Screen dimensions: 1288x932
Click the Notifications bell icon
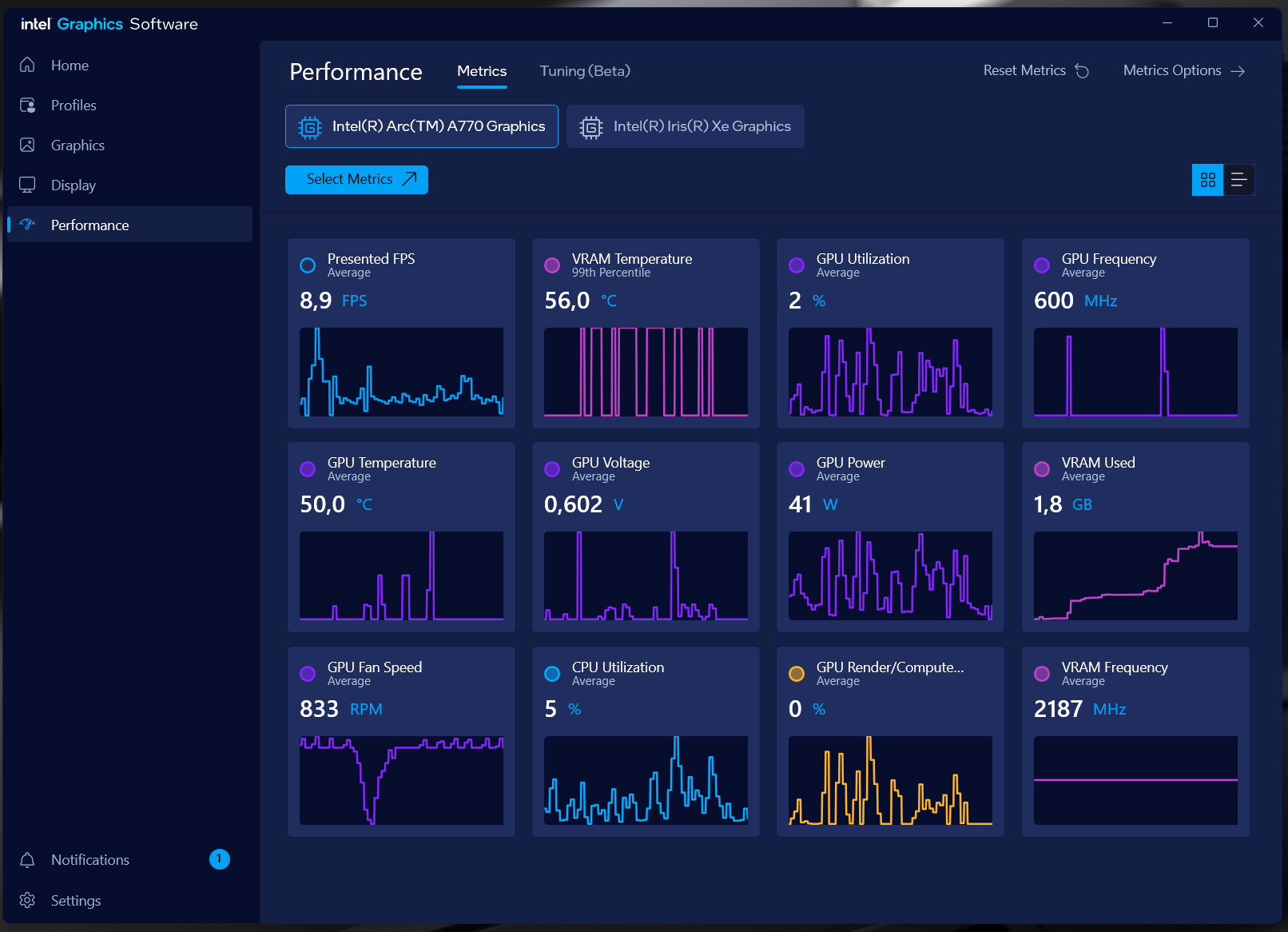[27, 859]
